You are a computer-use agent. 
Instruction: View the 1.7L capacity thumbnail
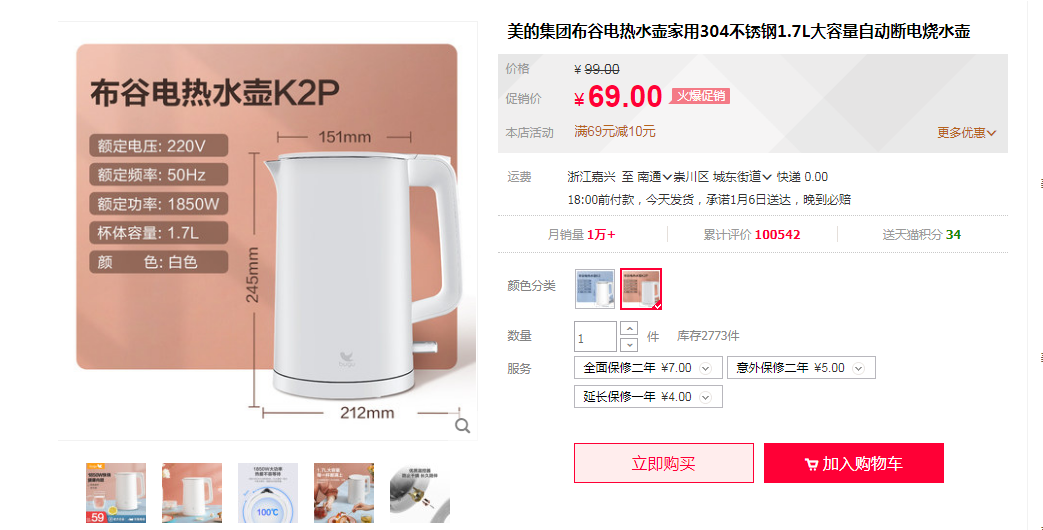click(x=344, y=493)
